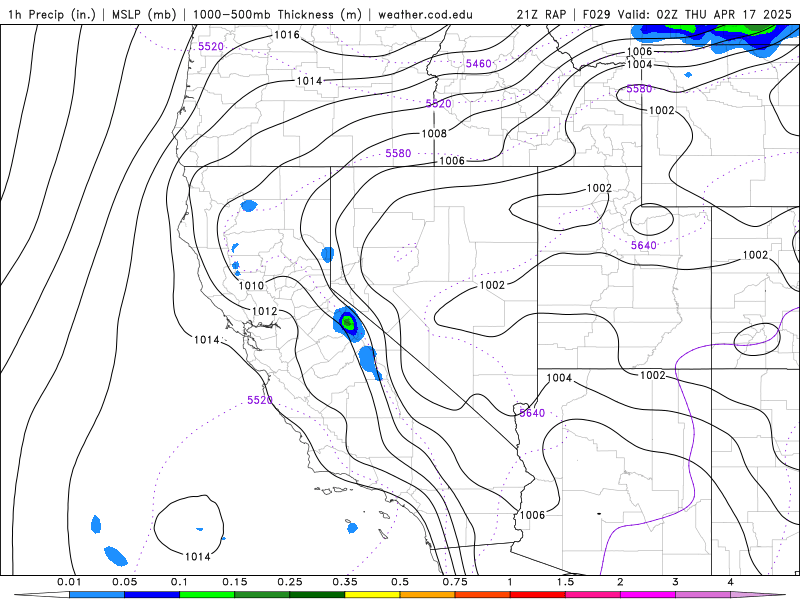Select the pink 1.5–2 legend swatch

coord(593,595)
